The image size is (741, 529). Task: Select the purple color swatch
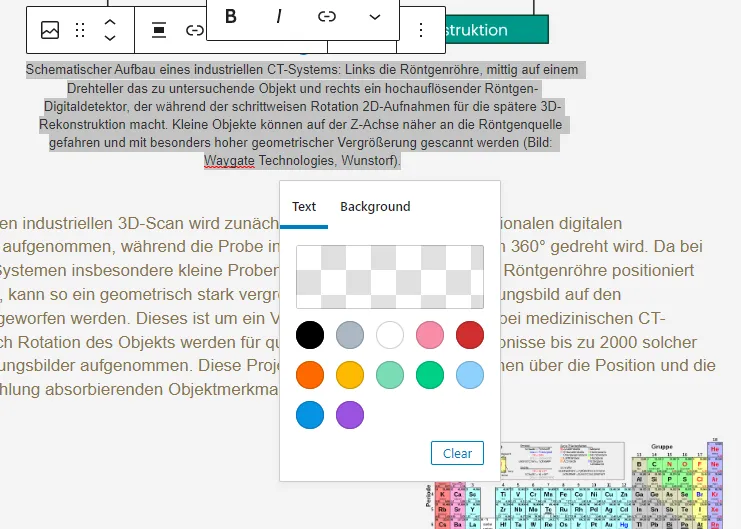pyautogui.click(x=350, y=415)
